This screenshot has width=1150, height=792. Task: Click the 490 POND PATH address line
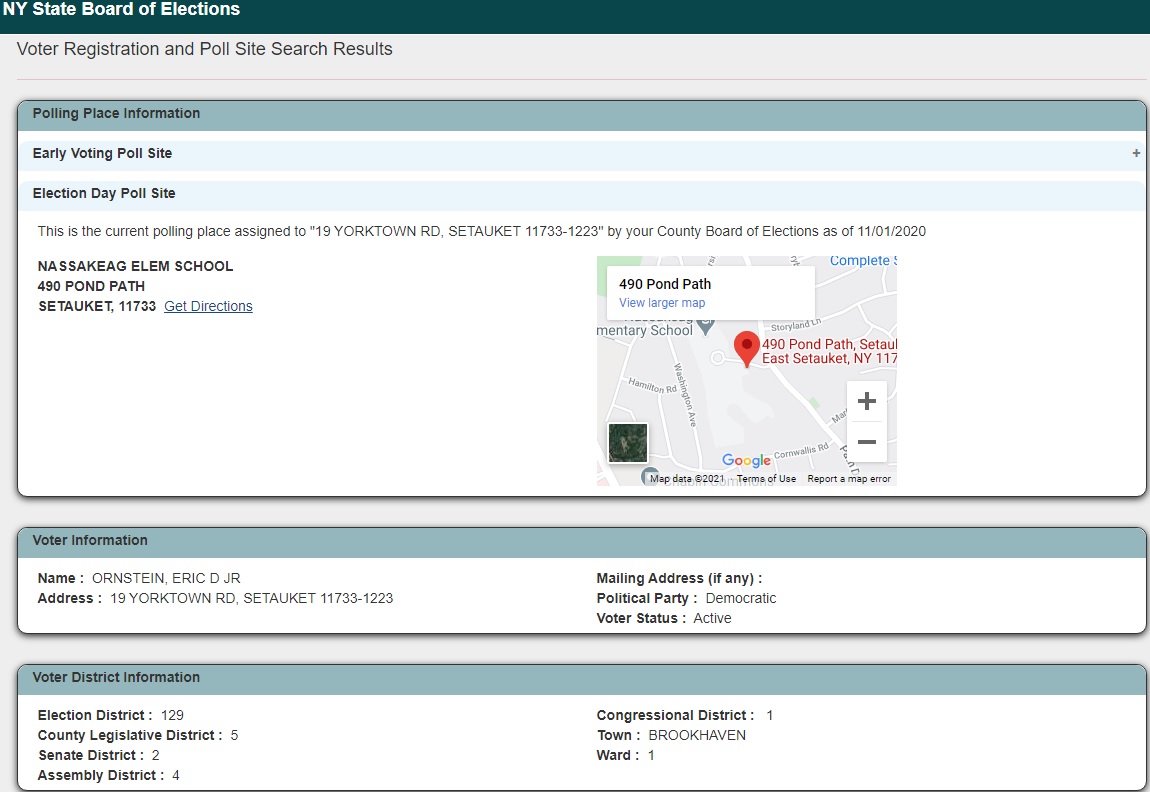pyautogui.click(x=92, y=286)
